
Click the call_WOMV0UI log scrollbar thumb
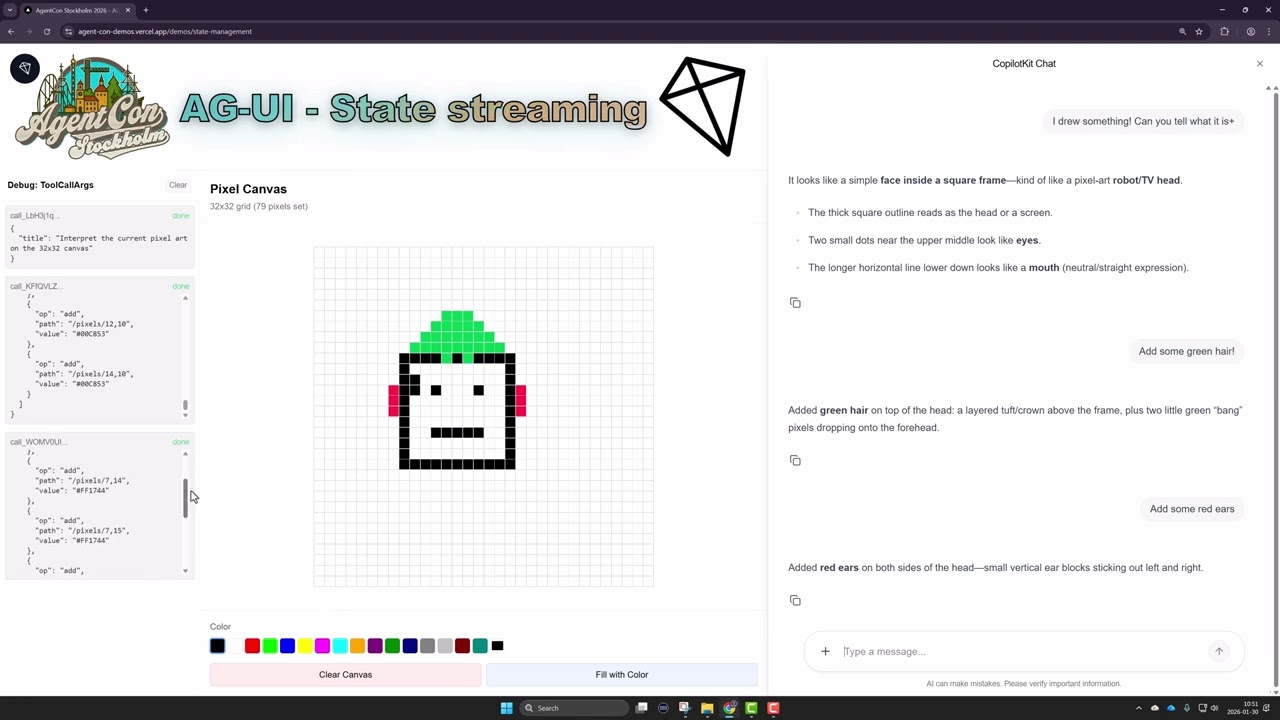(185, 498)
